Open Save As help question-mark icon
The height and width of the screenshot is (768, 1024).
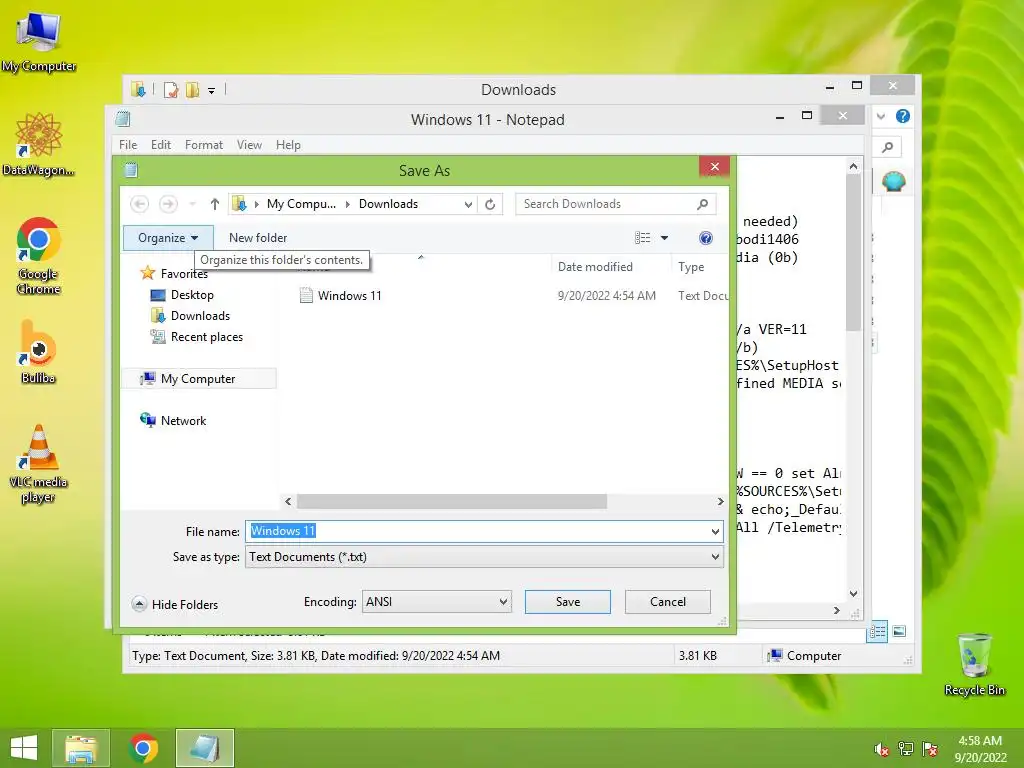click(x=705, y=238)
